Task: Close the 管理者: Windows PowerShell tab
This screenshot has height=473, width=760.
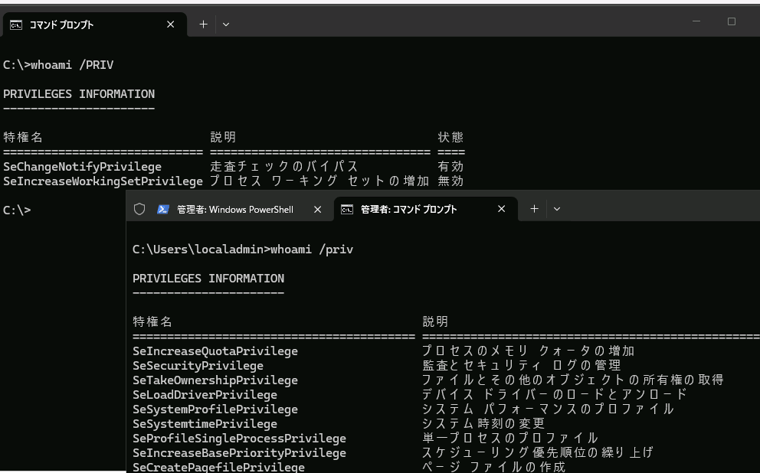Action: tap(317, 209)
